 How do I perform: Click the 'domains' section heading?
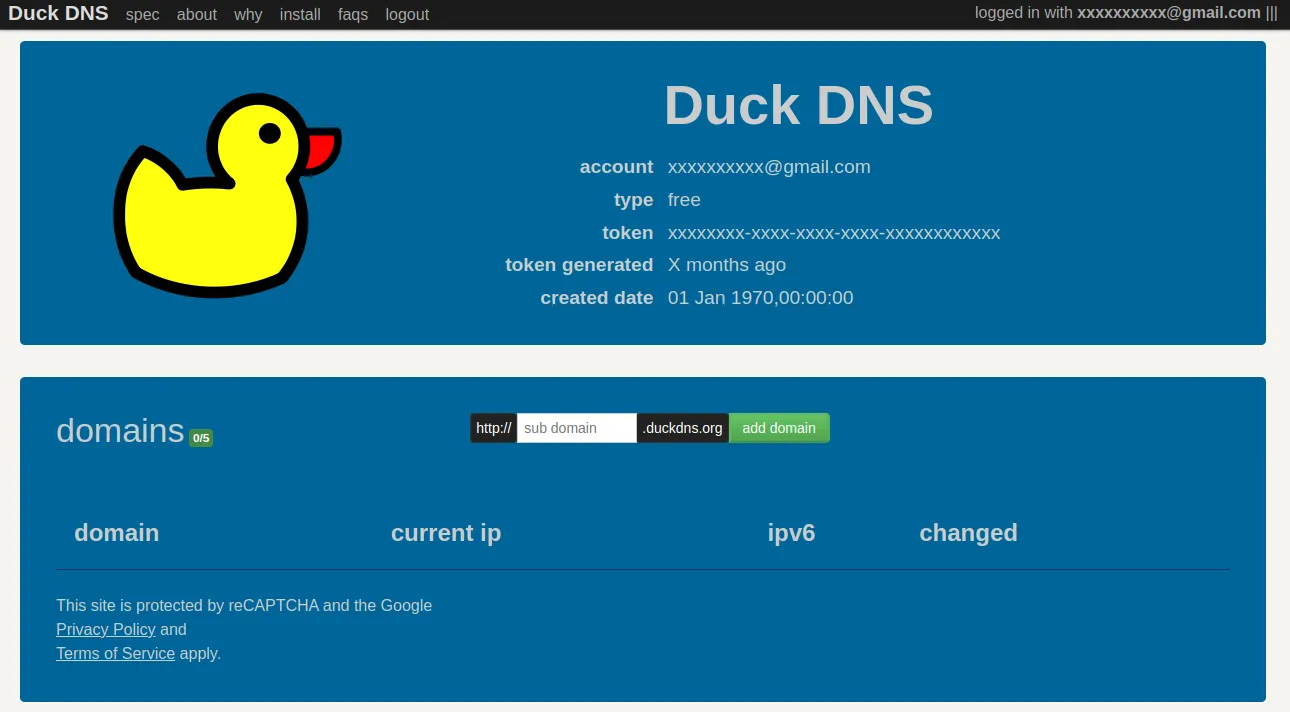click(120, 430)
